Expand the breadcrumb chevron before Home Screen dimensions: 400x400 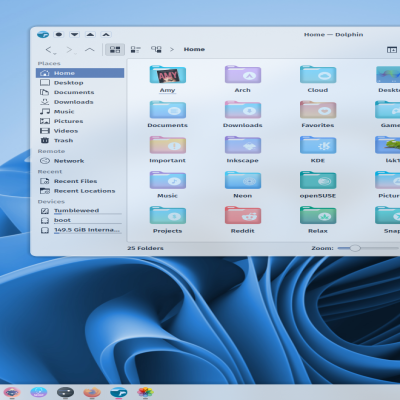[172, 49]
